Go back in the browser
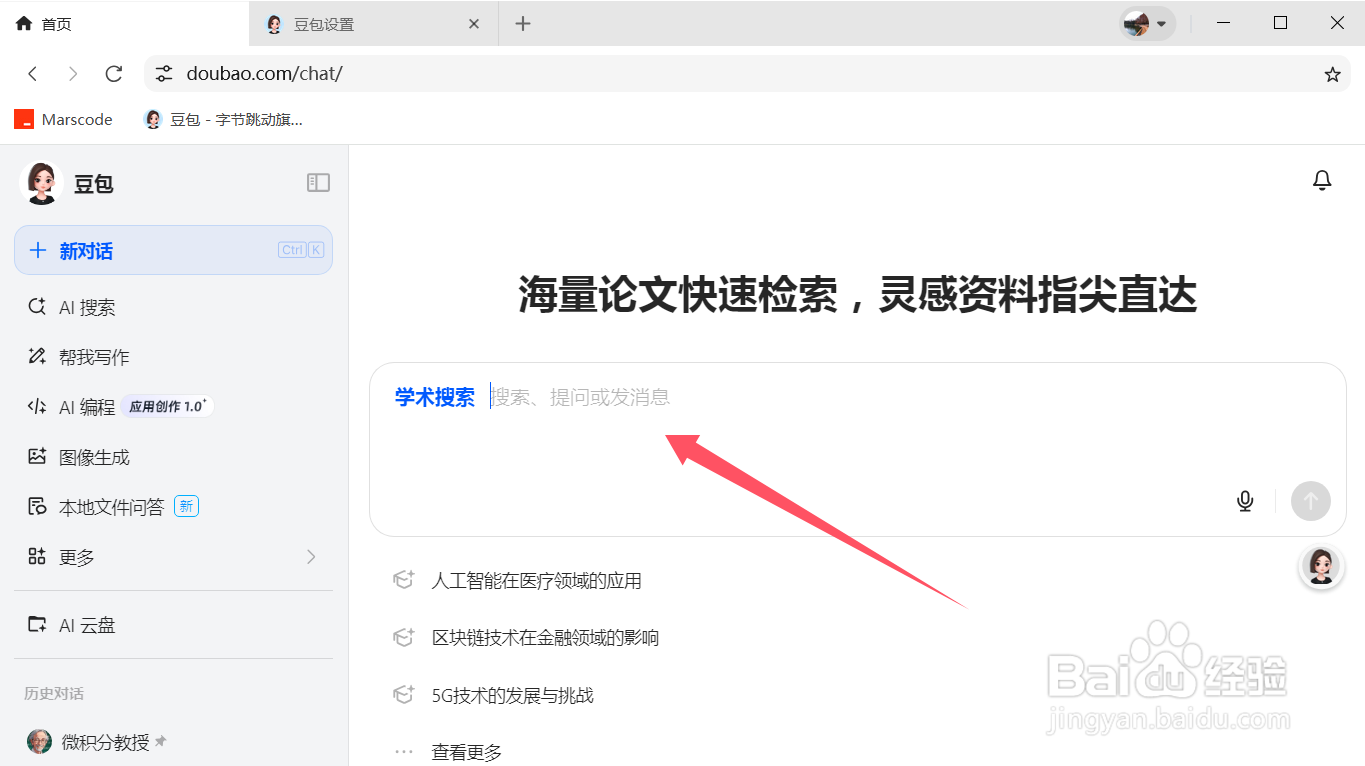This screenshot has height=766, width=1365. pyautogui.click(x=33, y=74)
